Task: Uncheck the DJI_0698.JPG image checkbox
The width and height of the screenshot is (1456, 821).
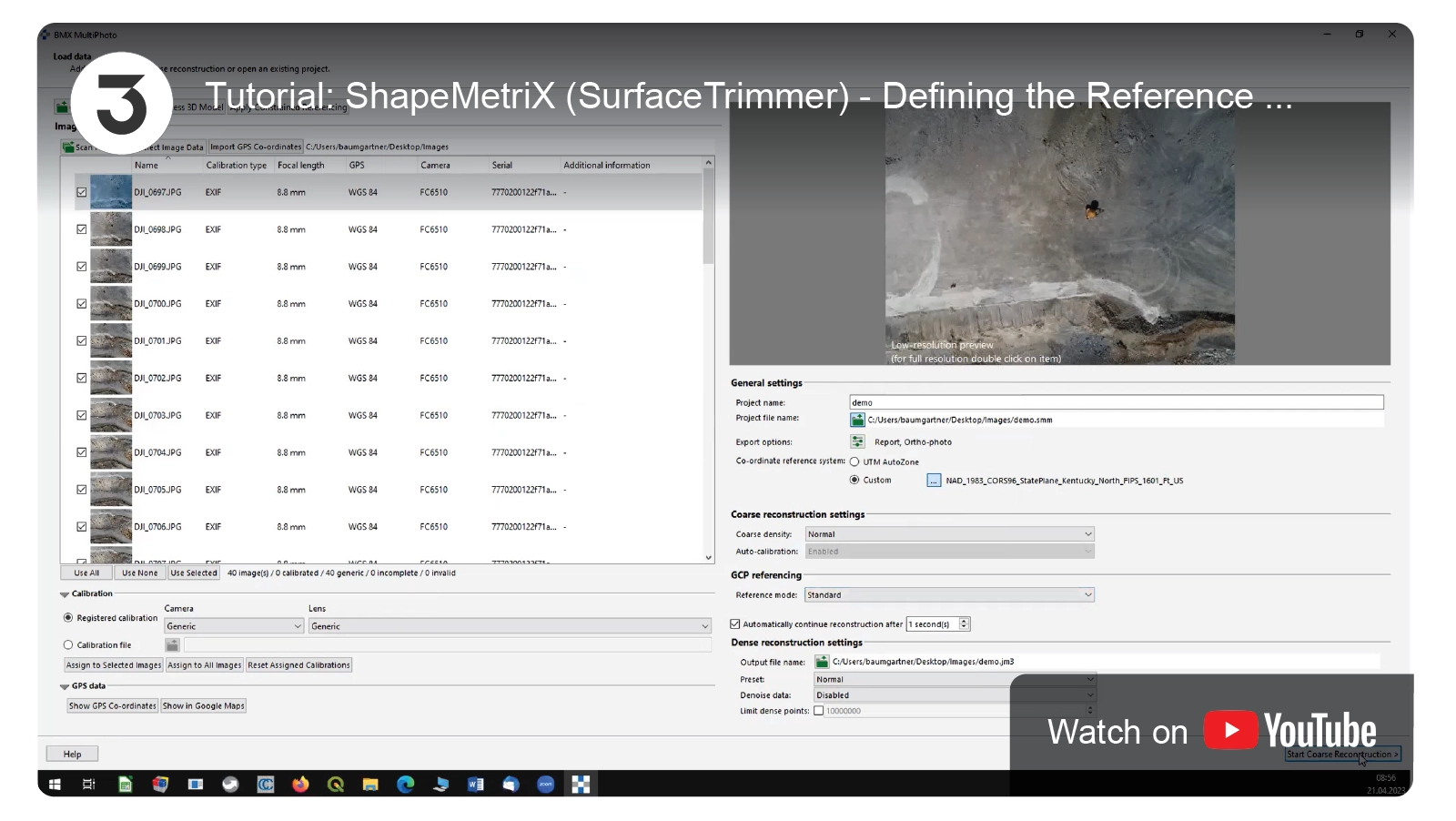Action: [82, 229]
